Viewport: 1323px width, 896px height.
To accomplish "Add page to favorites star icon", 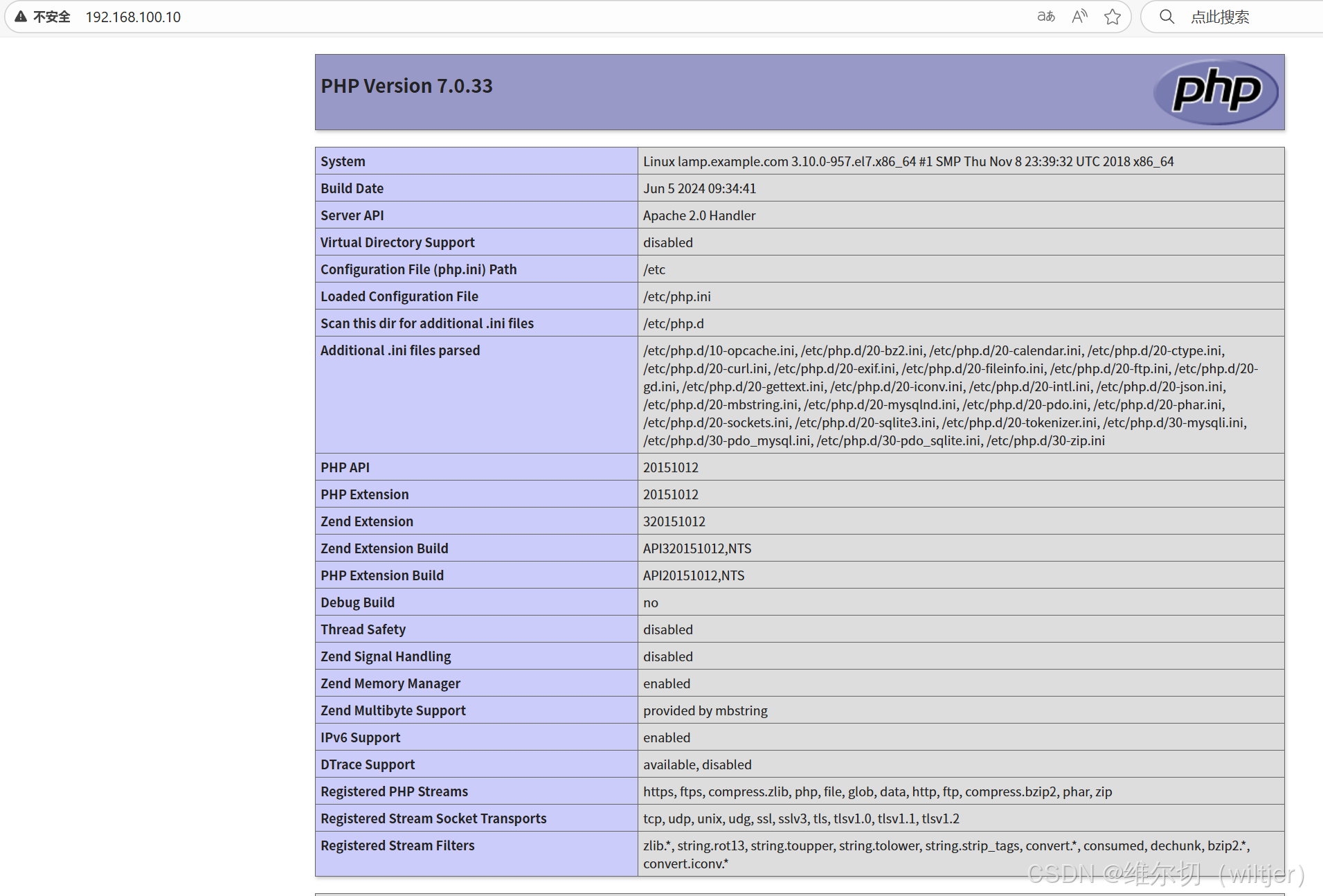I will [1113, 17].
